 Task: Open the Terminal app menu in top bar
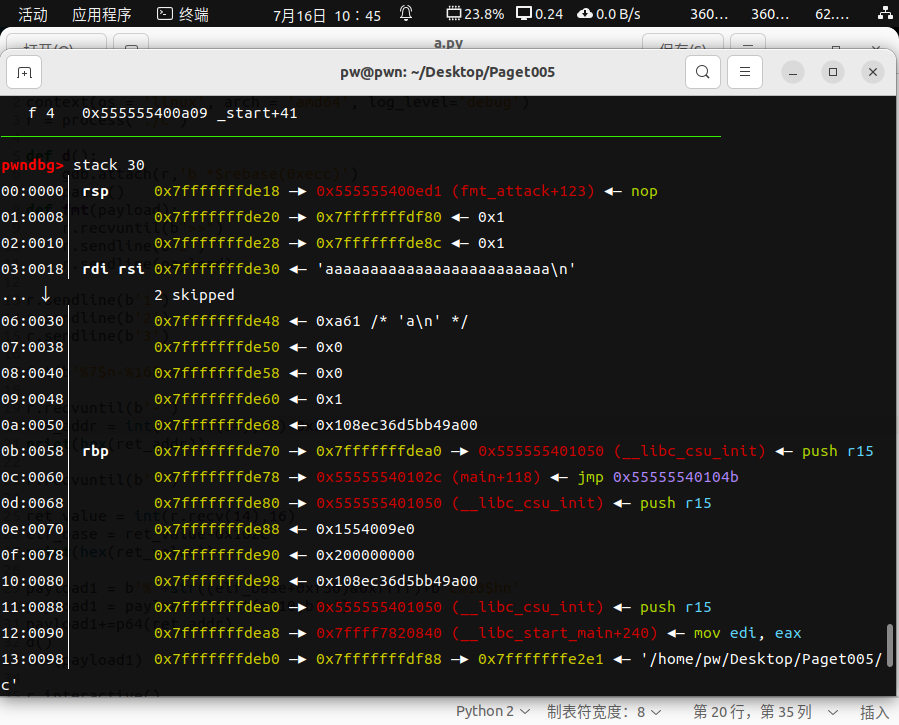pyautogui.click(x=183, y=14)
